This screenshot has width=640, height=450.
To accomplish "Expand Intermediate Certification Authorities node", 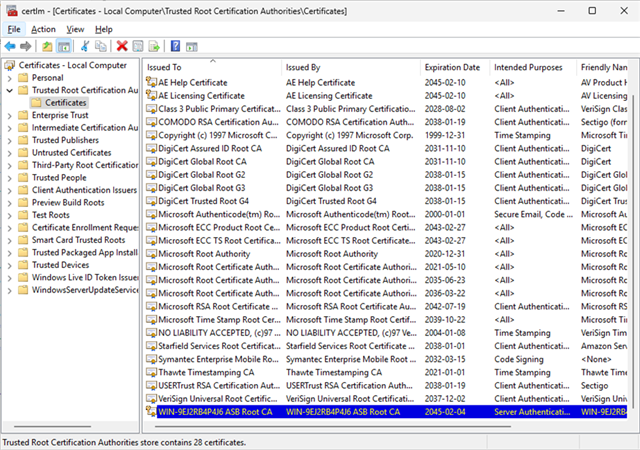I will pos(10,128).
